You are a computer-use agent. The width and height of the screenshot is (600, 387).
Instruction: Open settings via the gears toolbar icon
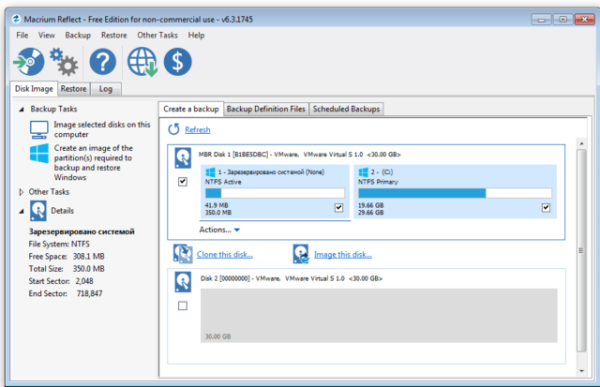pos(64,61)
